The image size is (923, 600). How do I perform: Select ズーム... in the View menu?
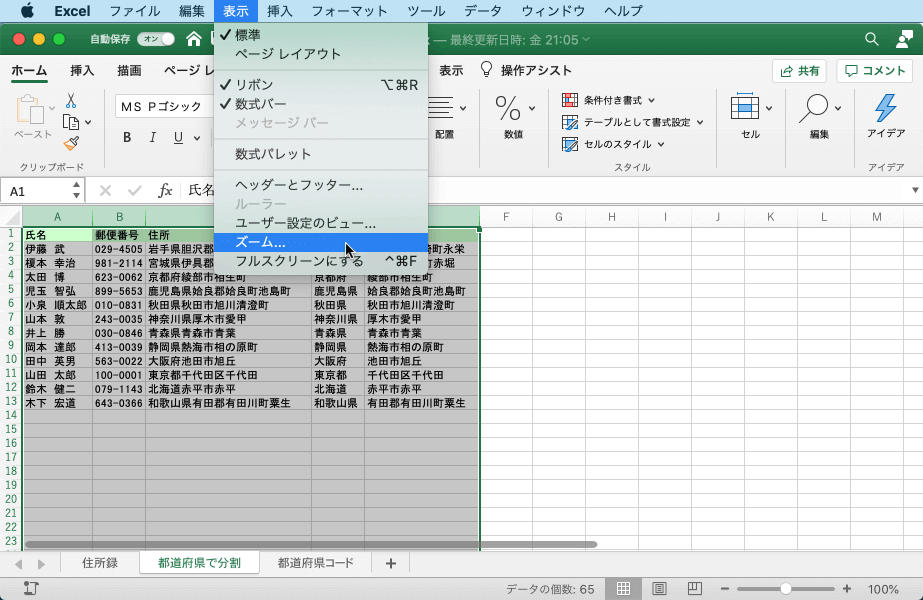(x=321, y=242)
